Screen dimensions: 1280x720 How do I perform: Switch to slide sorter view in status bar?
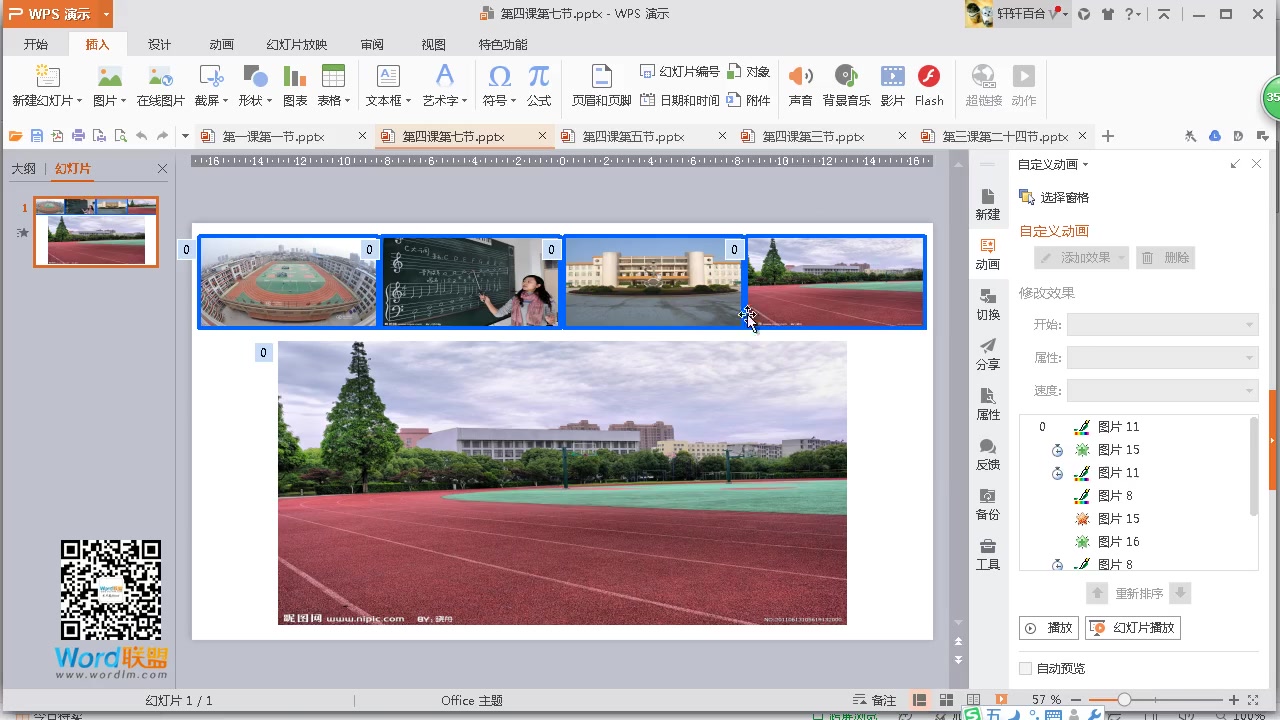[x=946, y=700]
